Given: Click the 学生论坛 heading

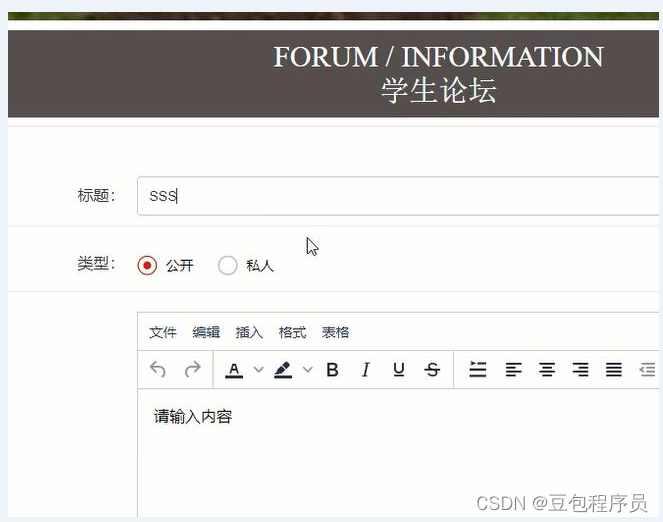Looking at the screenshot, I should (438, 91).
